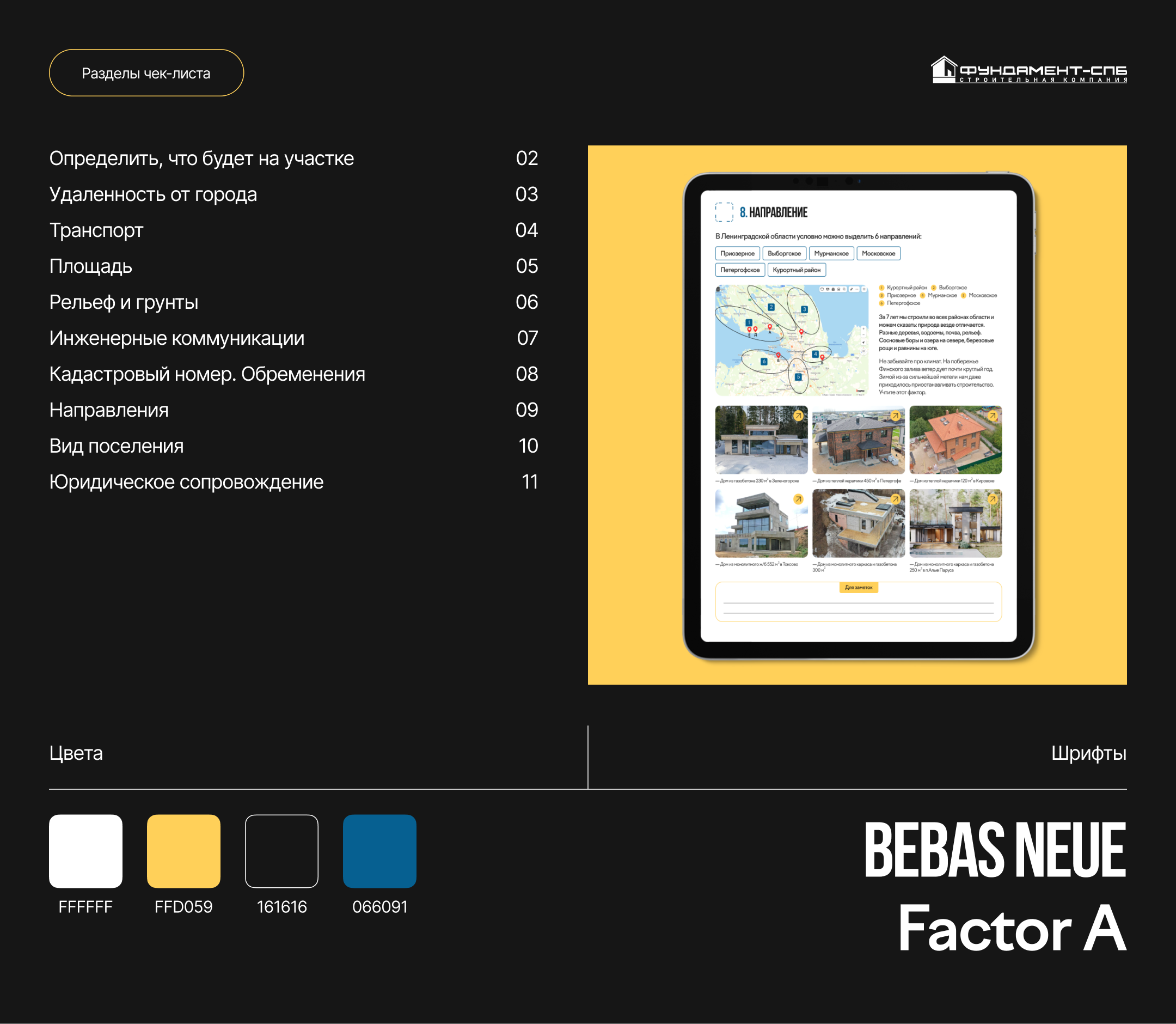Click arrow icon on the Петергоф house photo

pos(895,416)
